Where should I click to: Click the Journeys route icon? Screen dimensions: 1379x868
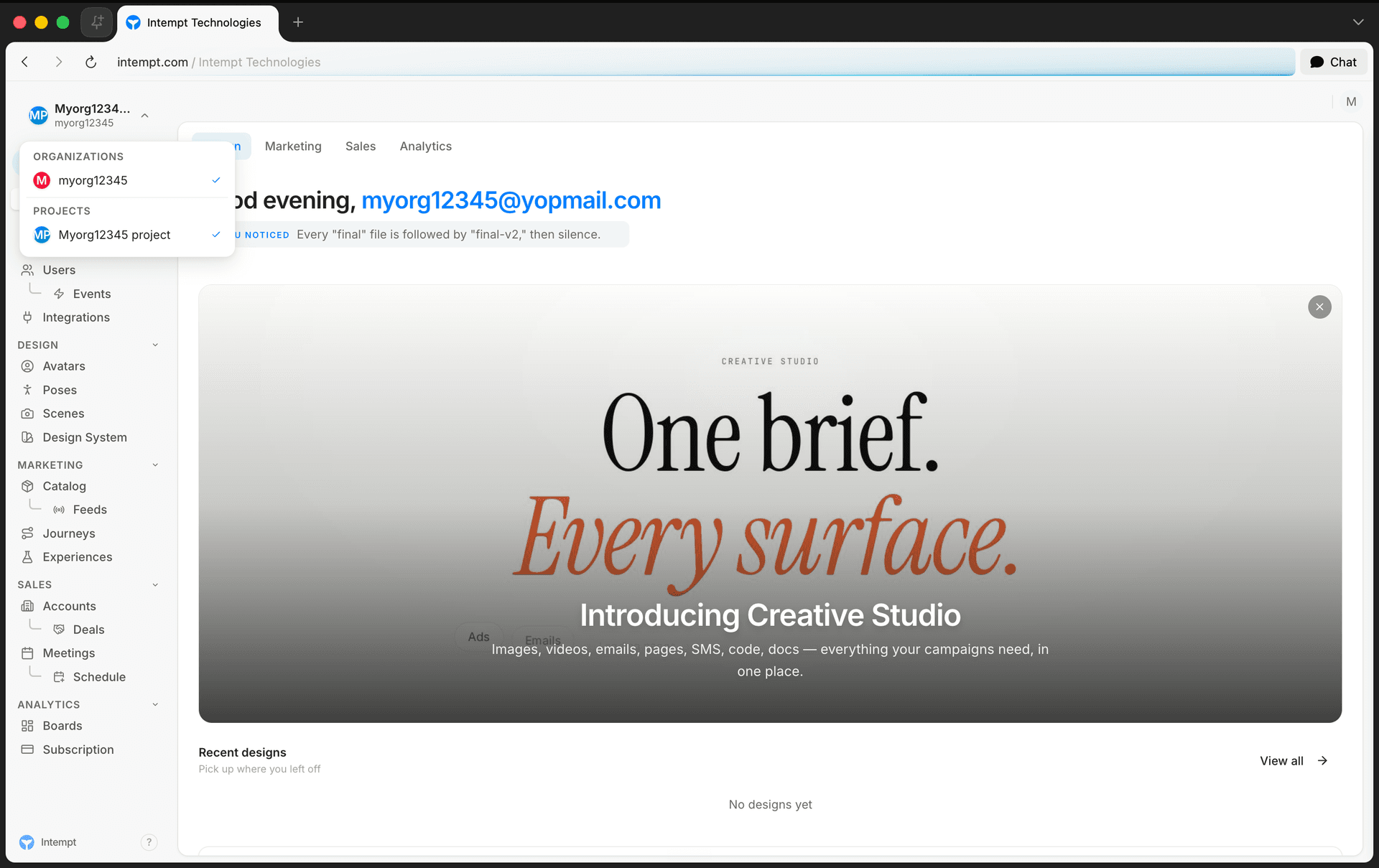click(x=27, y=533)
